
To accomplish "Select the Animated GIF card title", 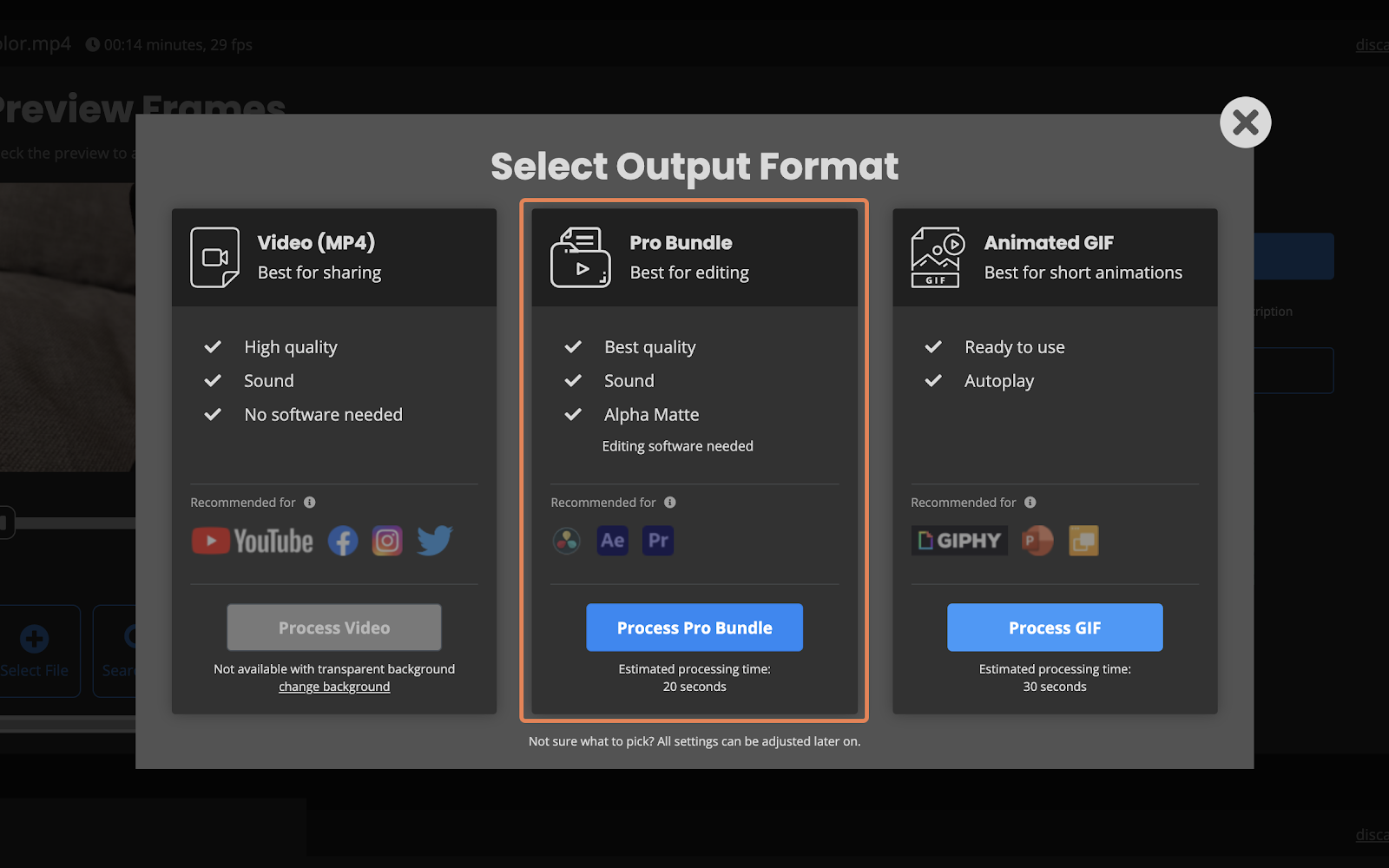I will 1049,243.
